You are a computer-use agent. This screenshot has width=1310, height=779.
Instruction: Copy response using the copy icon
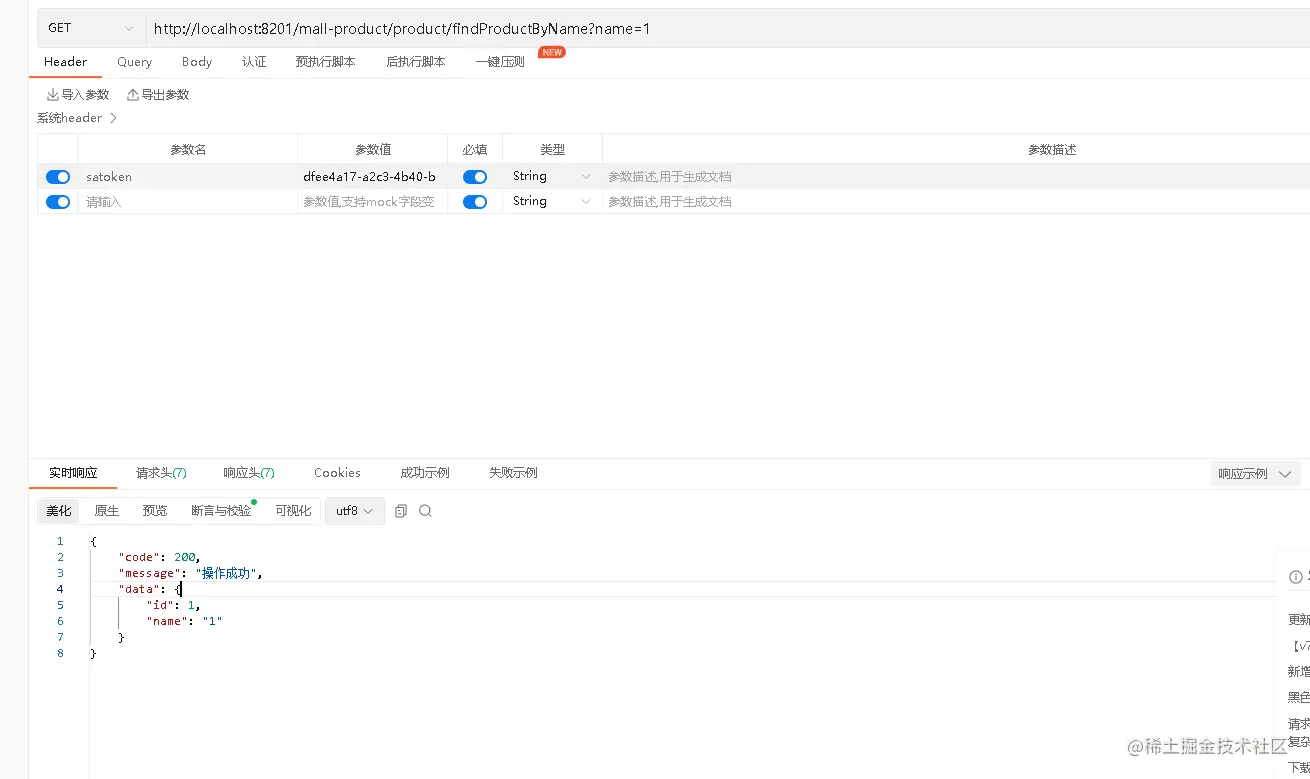(401, 511)
